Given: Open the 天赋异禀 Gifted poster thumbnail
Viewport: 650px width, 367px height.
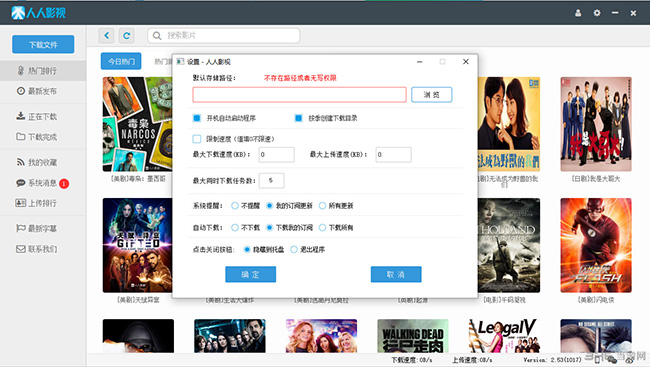Looking at the screenshot, I should tap(138, 245).
